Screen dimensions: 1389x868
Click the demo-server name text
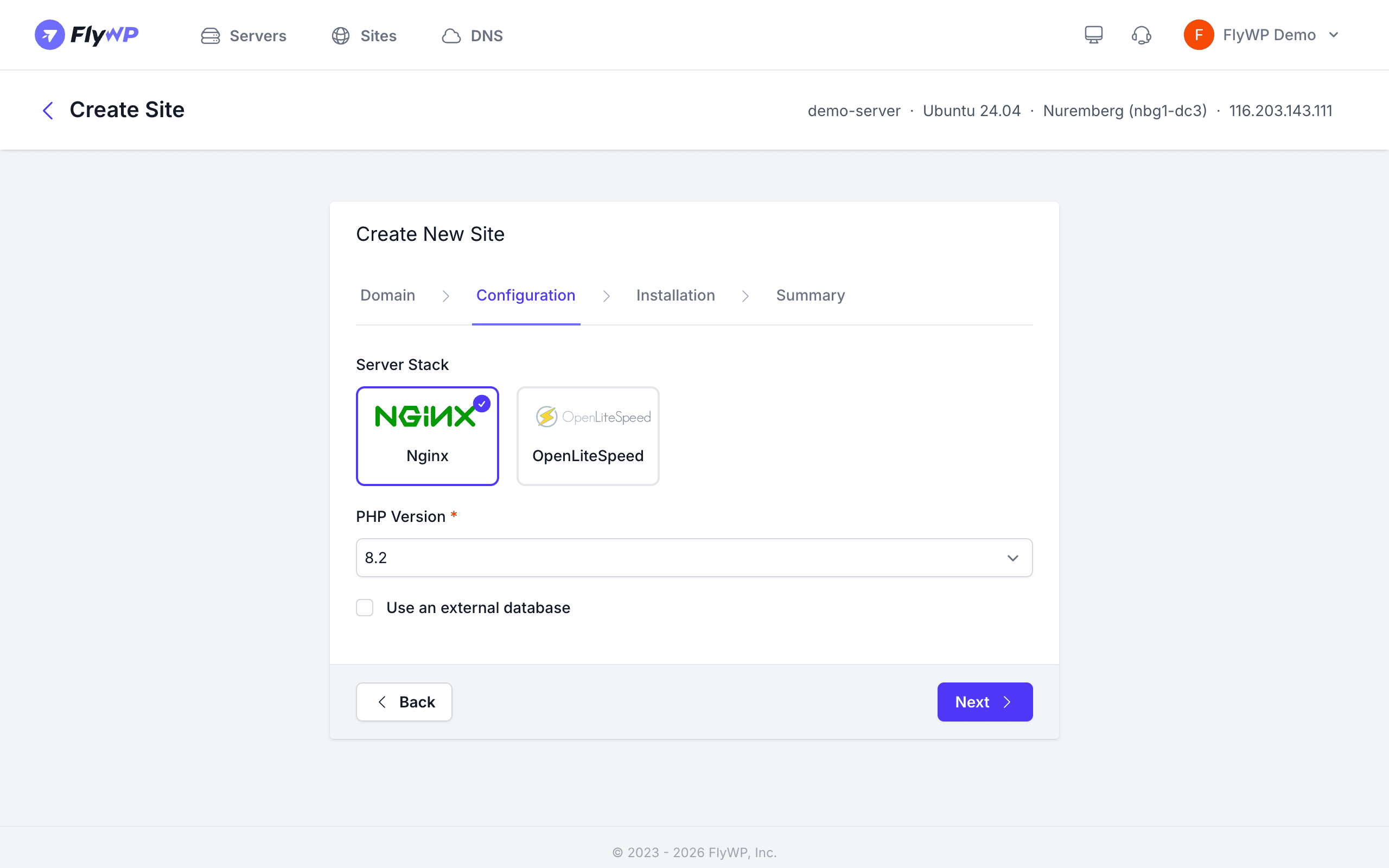coord(854,111)
